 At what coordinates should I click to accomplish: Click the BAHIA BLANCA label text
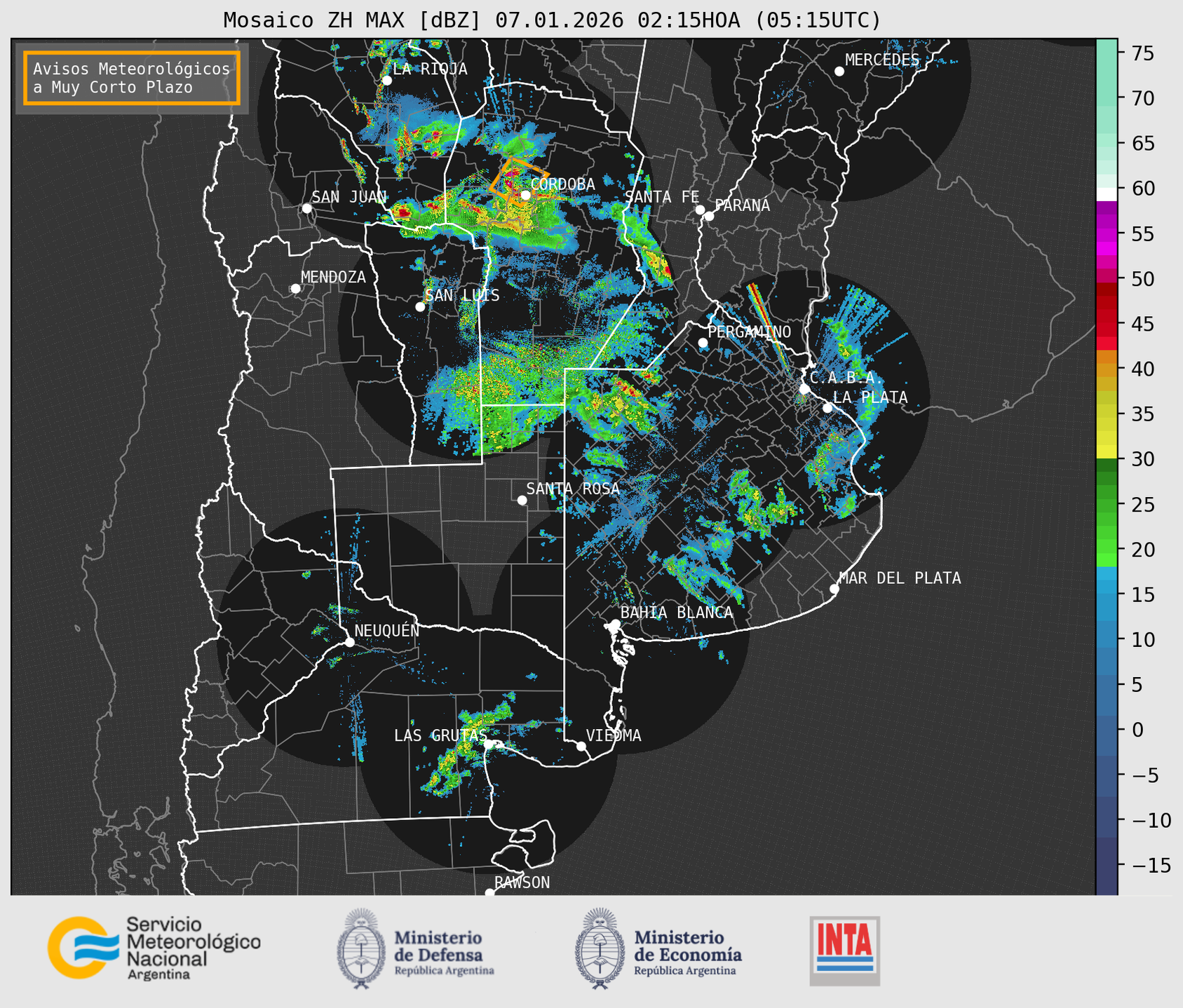[x=677, y=613]
